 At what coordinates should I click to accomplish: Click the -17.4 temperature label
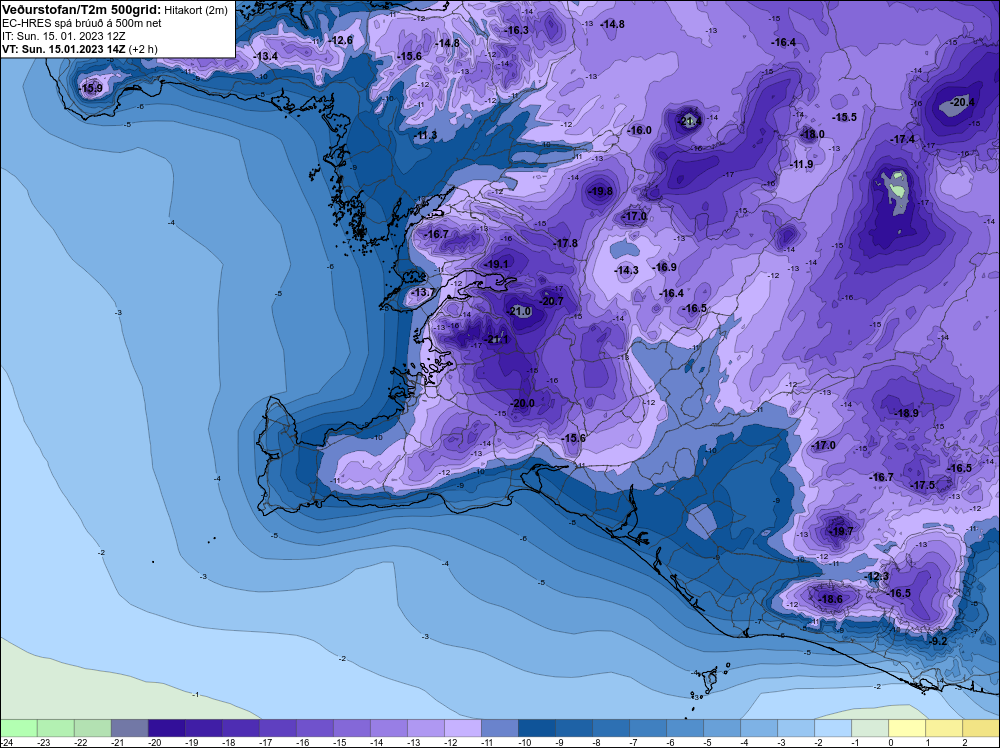point(902,139)
